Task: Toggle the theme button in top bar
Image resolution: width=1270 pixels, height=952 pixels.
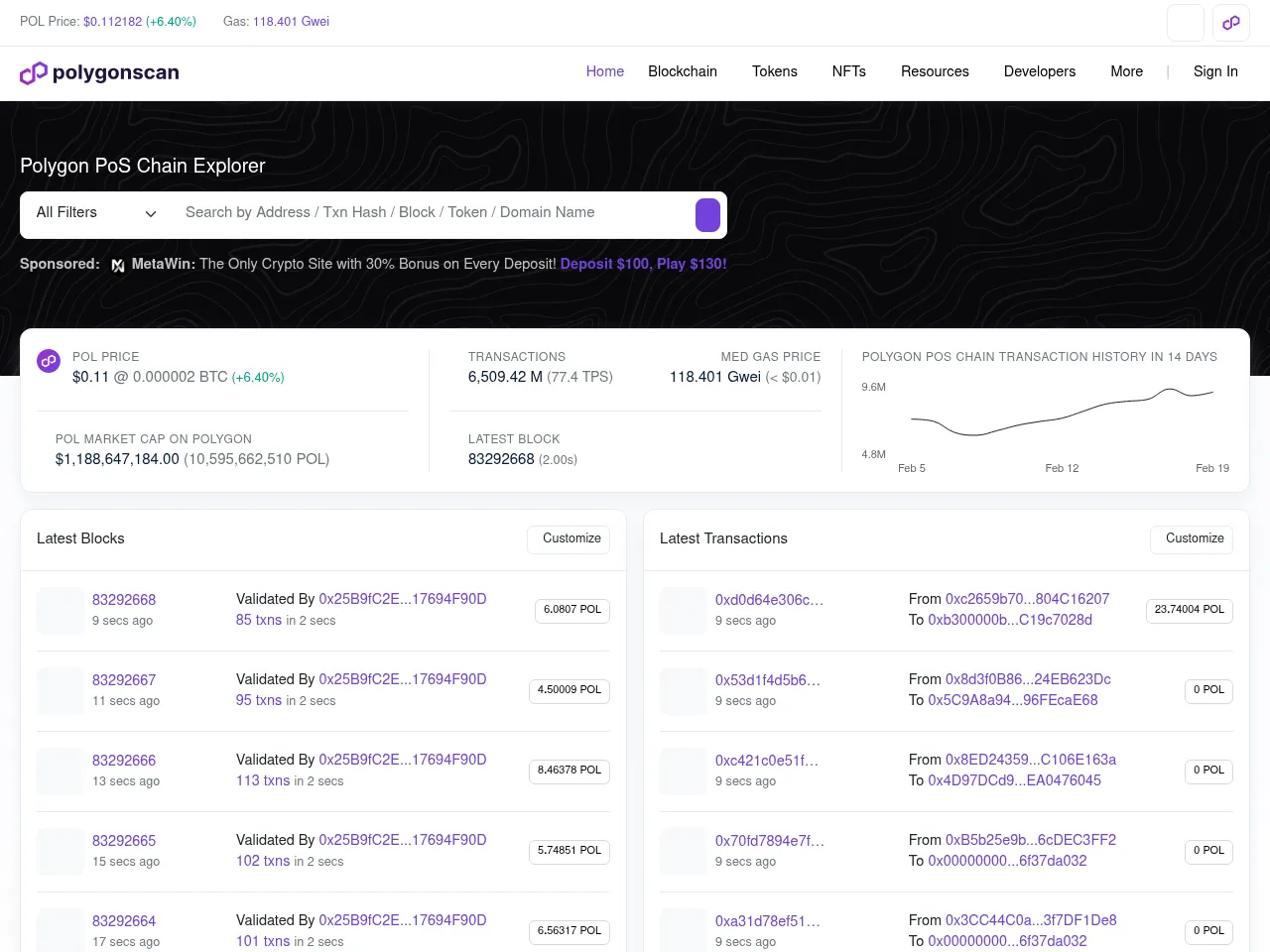Action: tap(1185, 23)
